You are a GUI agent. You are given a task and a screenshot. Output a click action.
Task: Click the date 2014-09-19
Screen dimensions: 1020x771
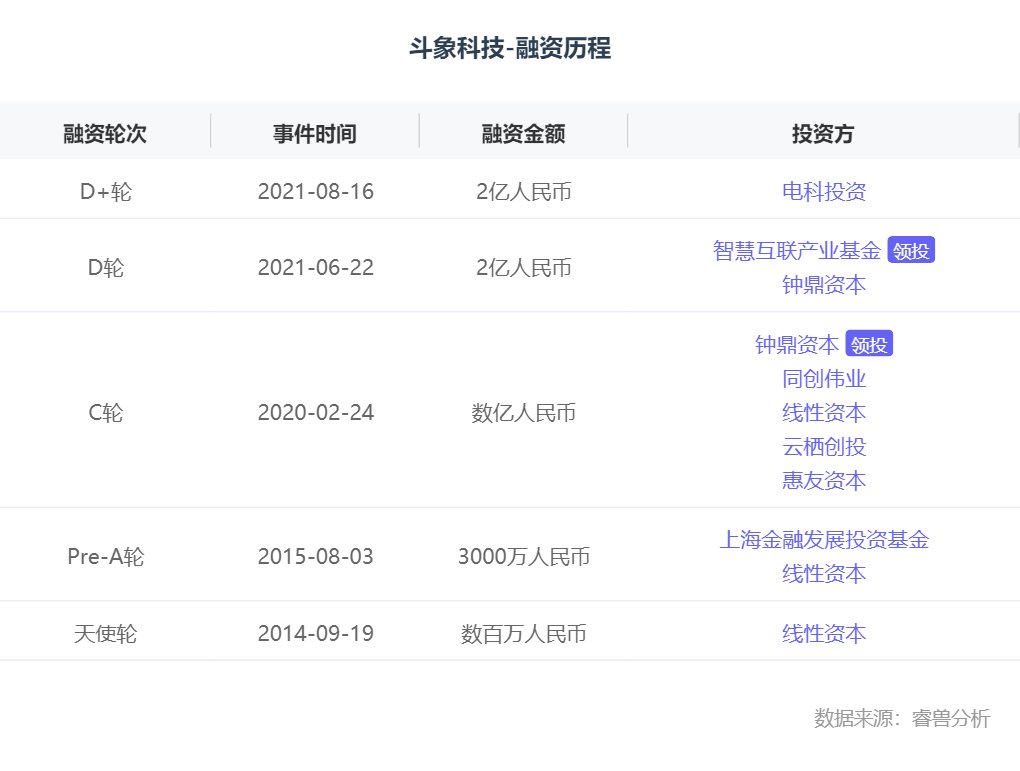(x=315, y=633)
